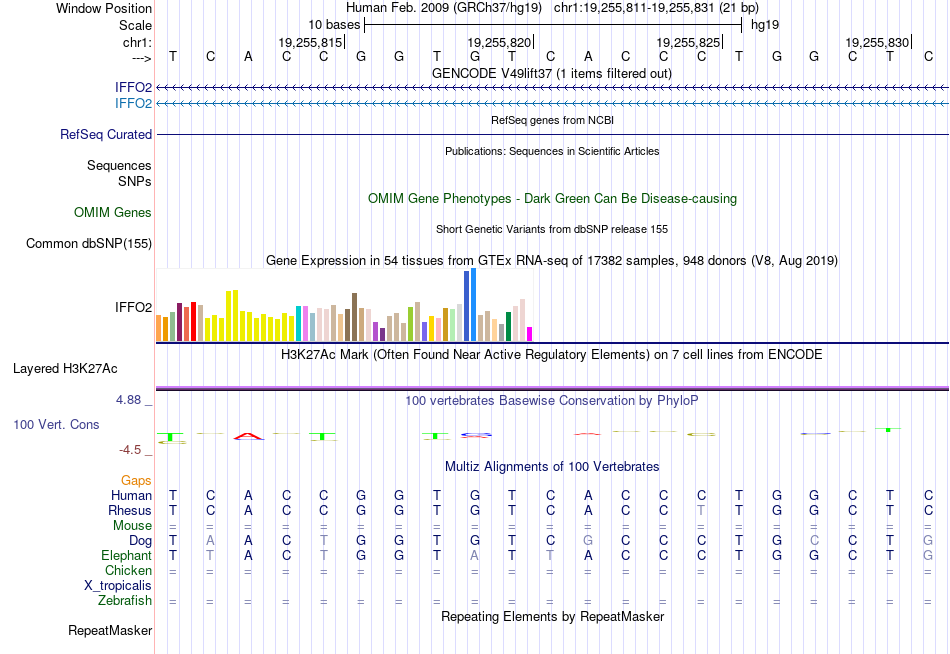Viewport: 950px width, 654px height.
Task: Open the RefSeq Curated track label
Action: (x=106, y=135)
